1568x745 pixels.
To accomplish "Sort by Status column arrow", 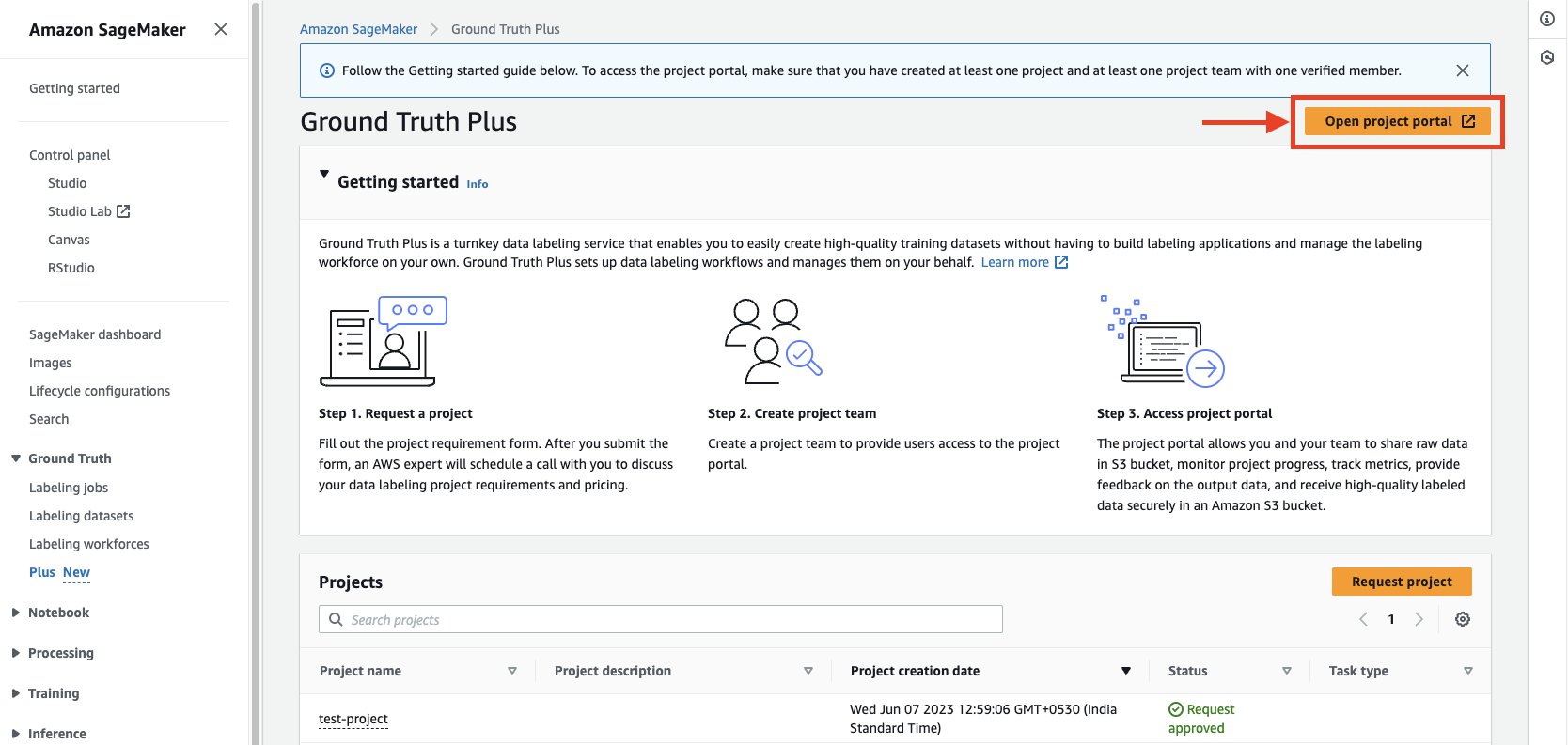I will (1287, 671).
